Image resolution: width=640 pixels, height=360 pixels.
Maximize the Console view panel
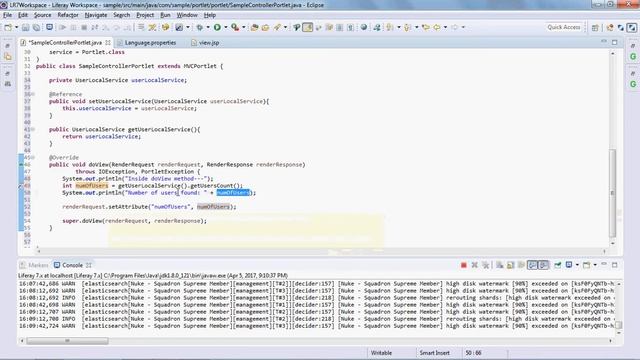pyautogui.click(x=614, y=265)
